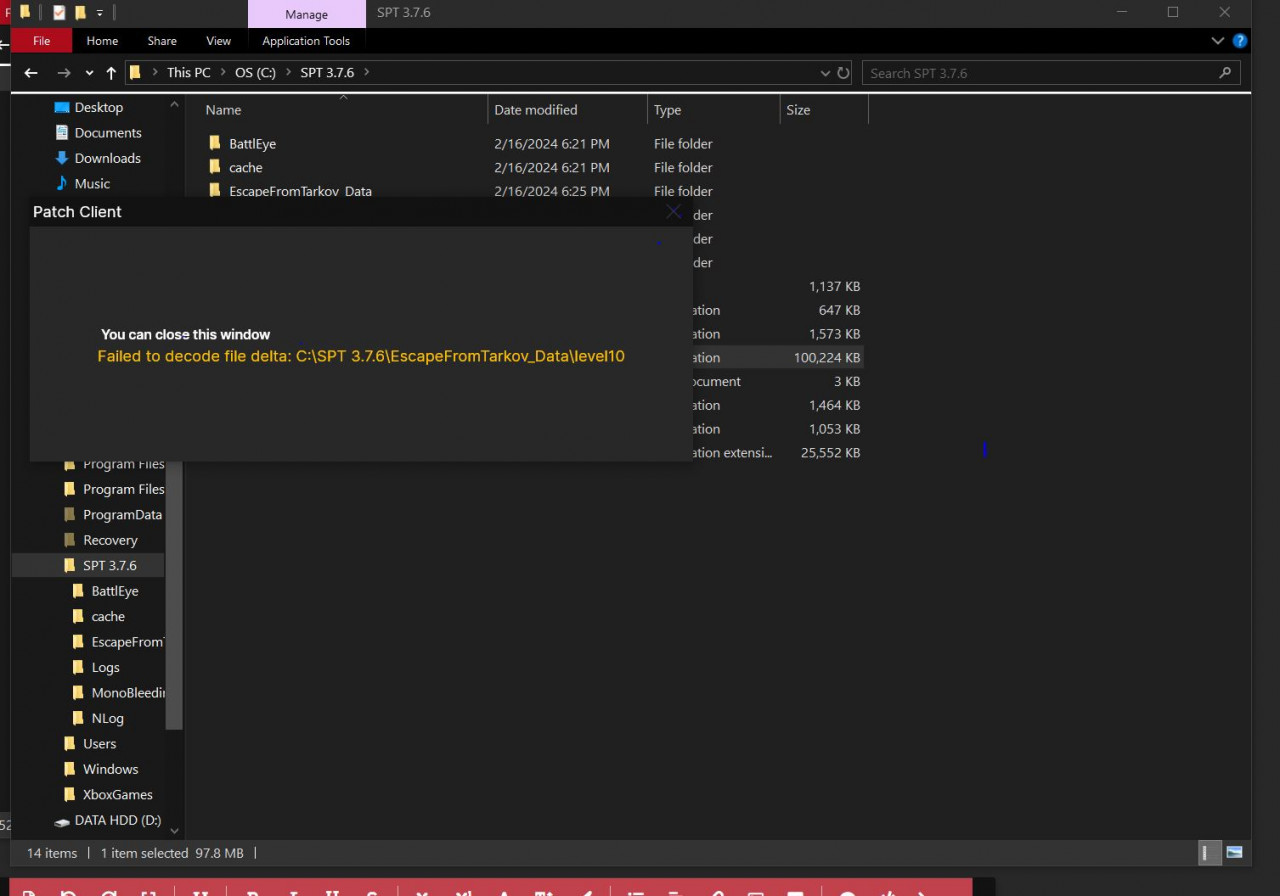Open recent locations dropdown arrow
The height and width of the screenshot is (896, 1280).
[x=89, y=73]
